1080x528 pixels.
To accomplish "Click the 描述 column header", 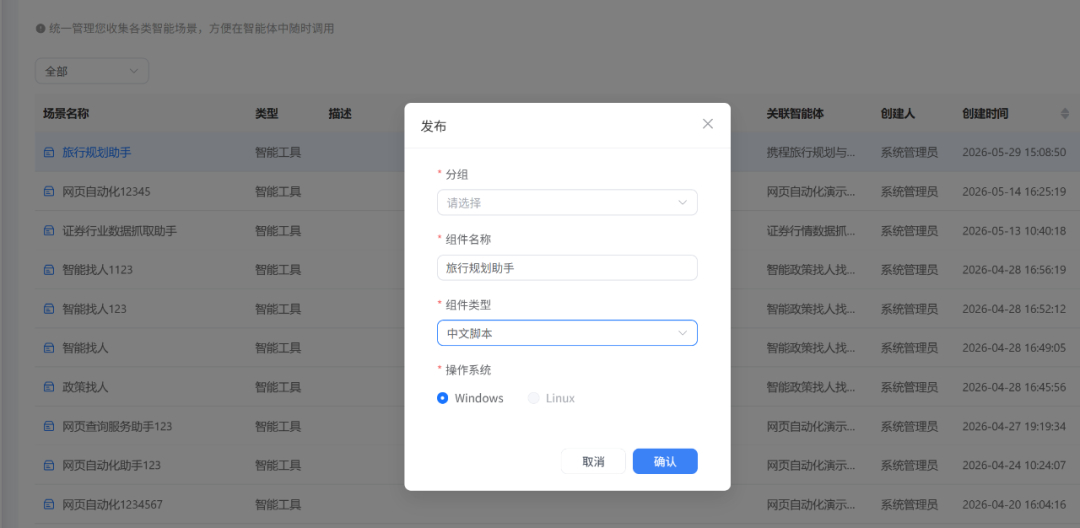I will [x=340, y=114].
